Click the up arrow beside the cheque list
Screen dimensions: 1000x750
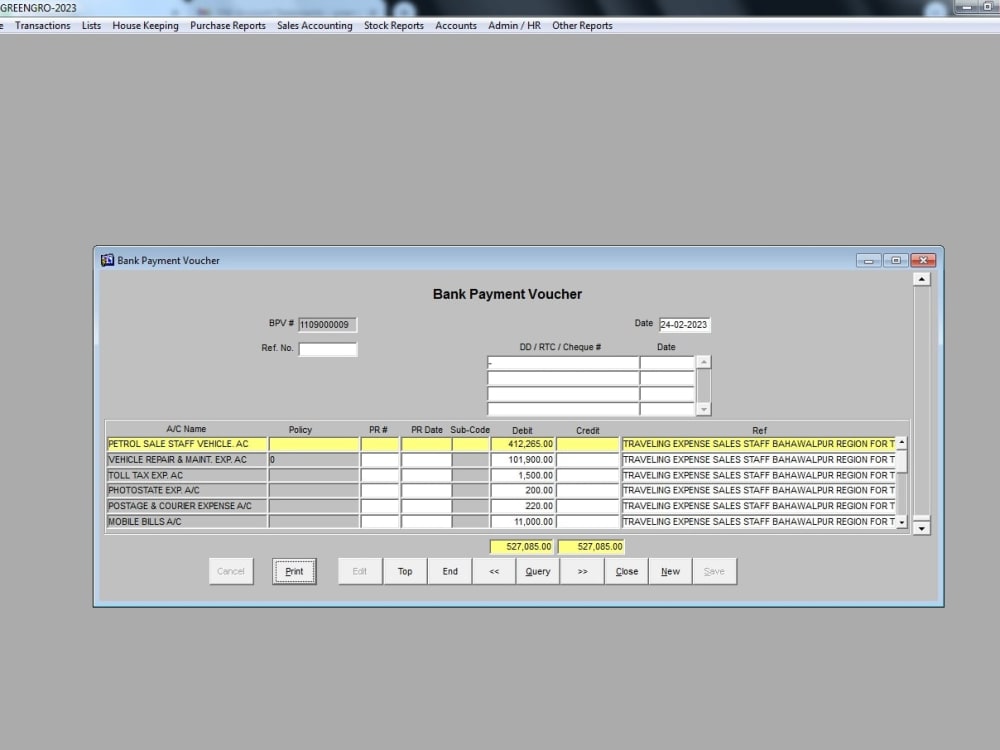click(704, 360)
